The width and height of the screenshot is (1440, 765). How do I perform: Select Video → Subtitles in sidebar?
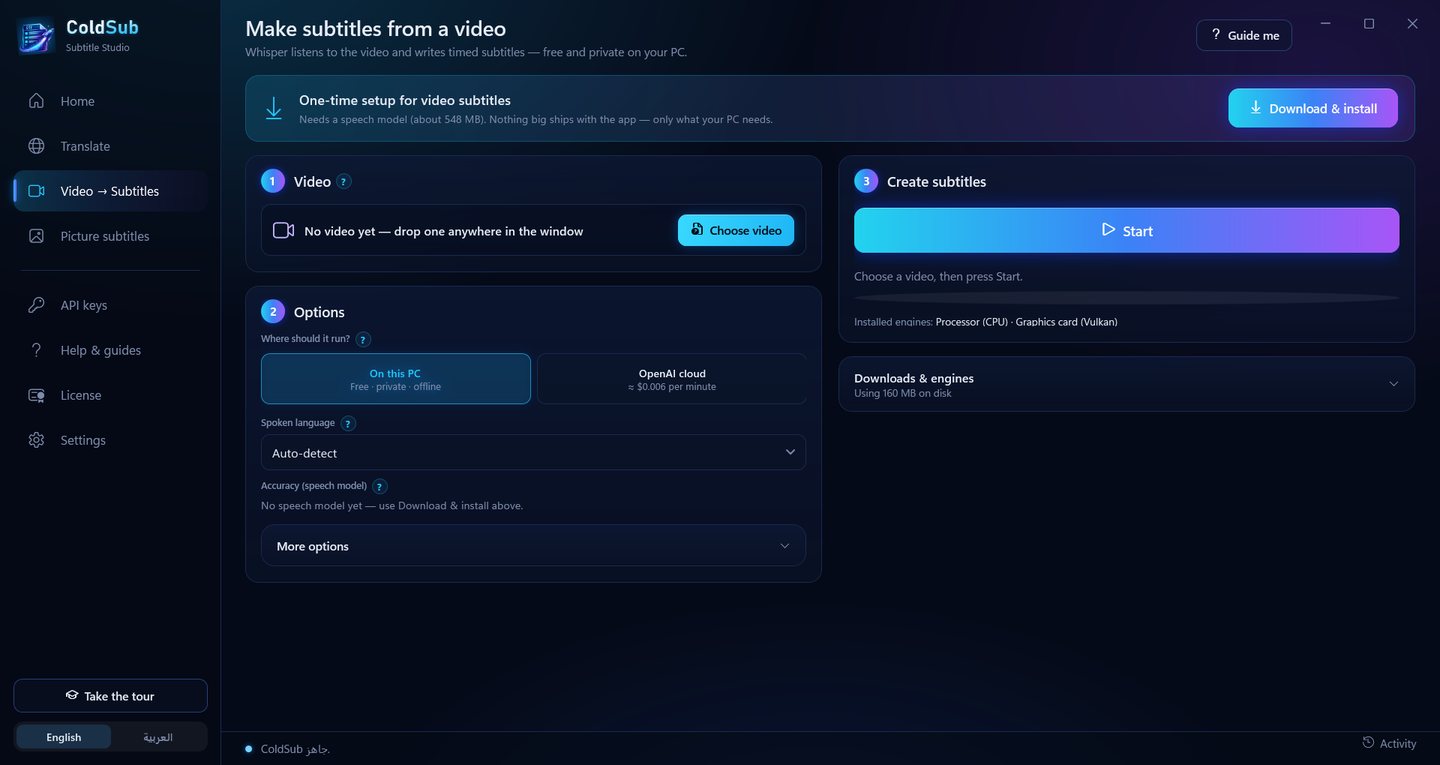click(x=110, y=191)
